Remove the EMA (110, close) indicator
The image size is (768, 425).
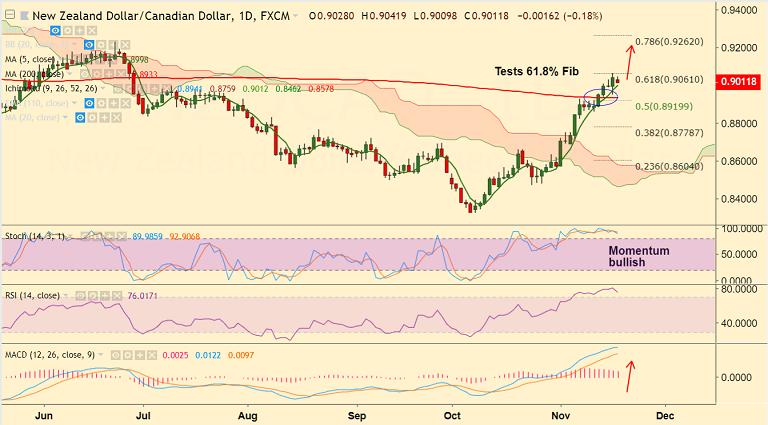(x=125, y=103)
